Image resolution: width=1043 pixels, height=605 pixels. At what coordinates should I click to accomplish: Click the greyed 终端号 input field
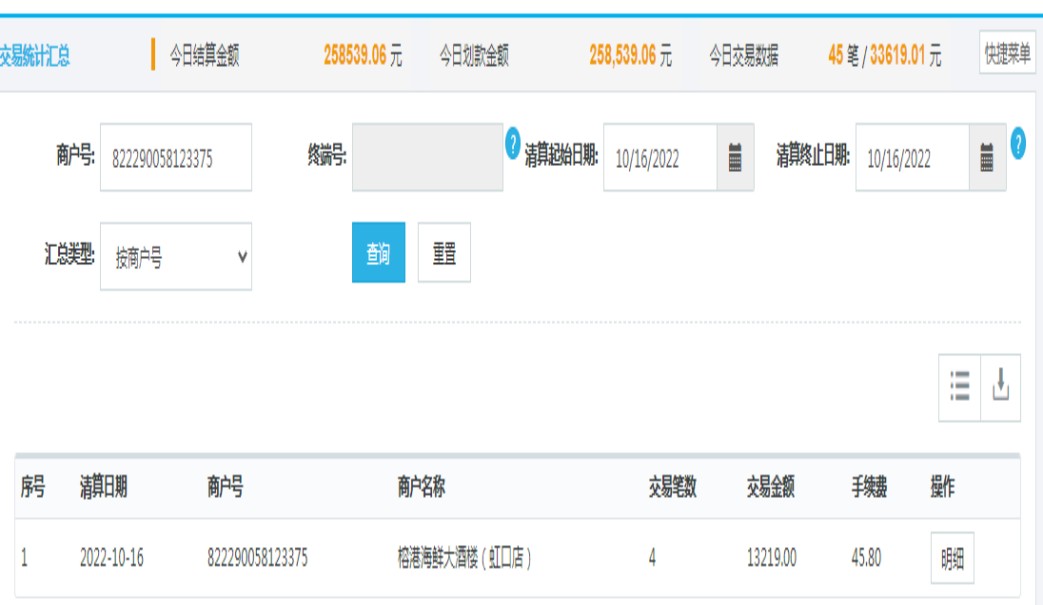click(427, 158)
